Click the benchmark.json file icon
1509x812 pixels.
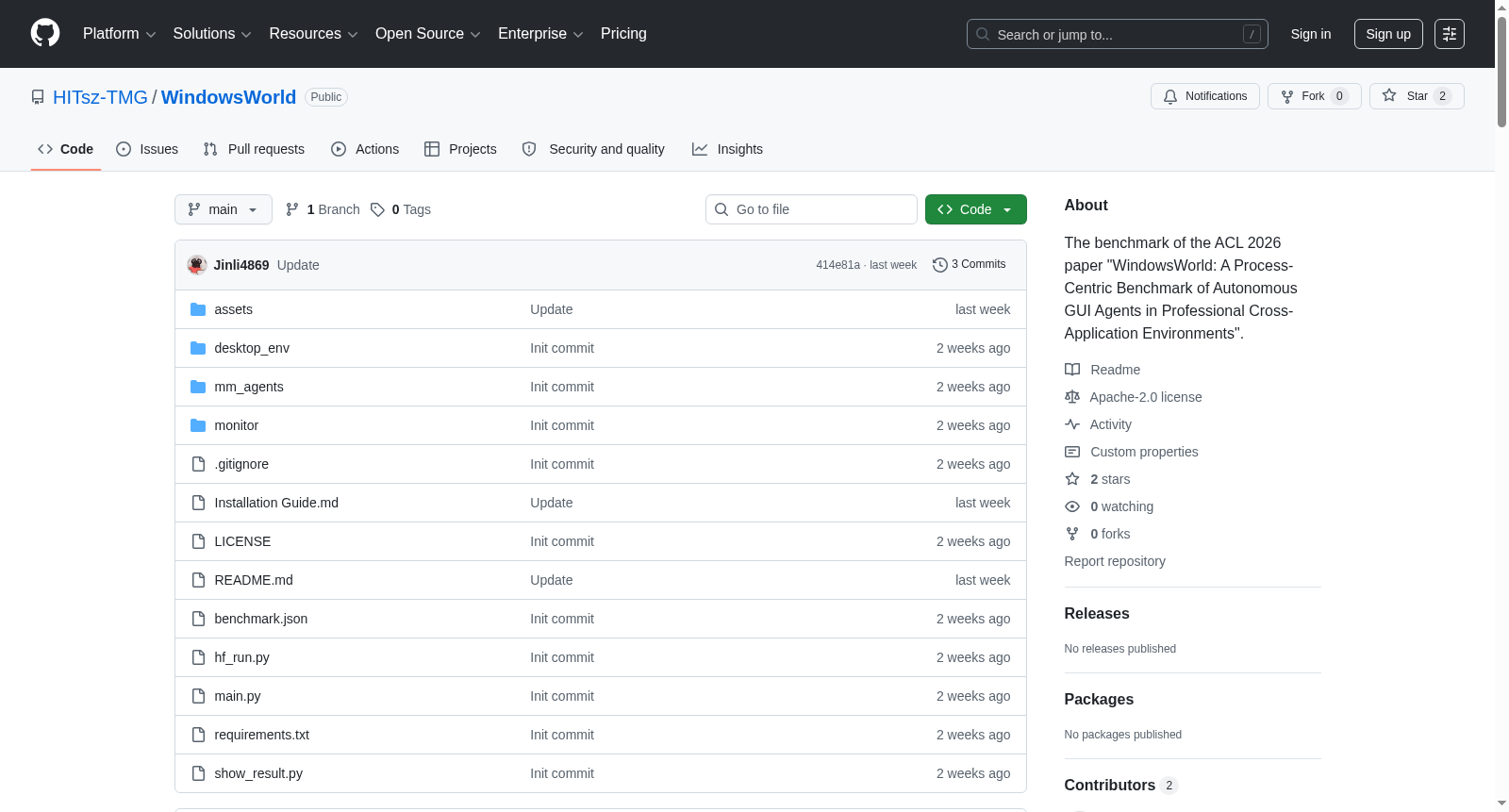click(x=198, y=619)
